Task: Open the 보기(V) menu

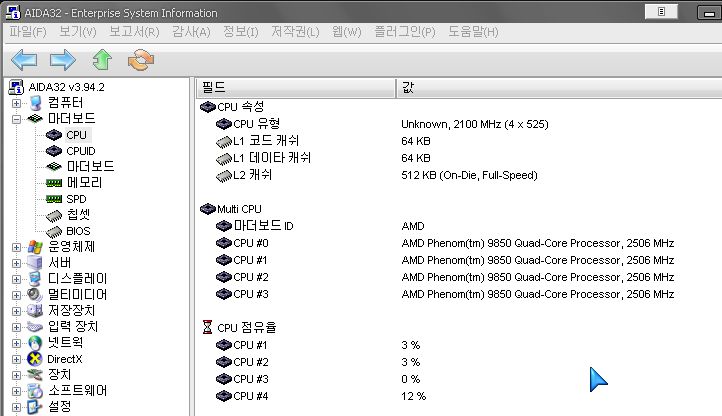Action: (77, 32)
